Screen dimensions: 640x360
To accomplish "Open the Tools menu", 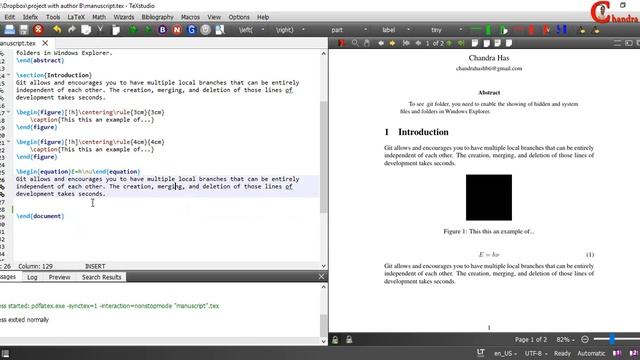I will pos(53,17).
